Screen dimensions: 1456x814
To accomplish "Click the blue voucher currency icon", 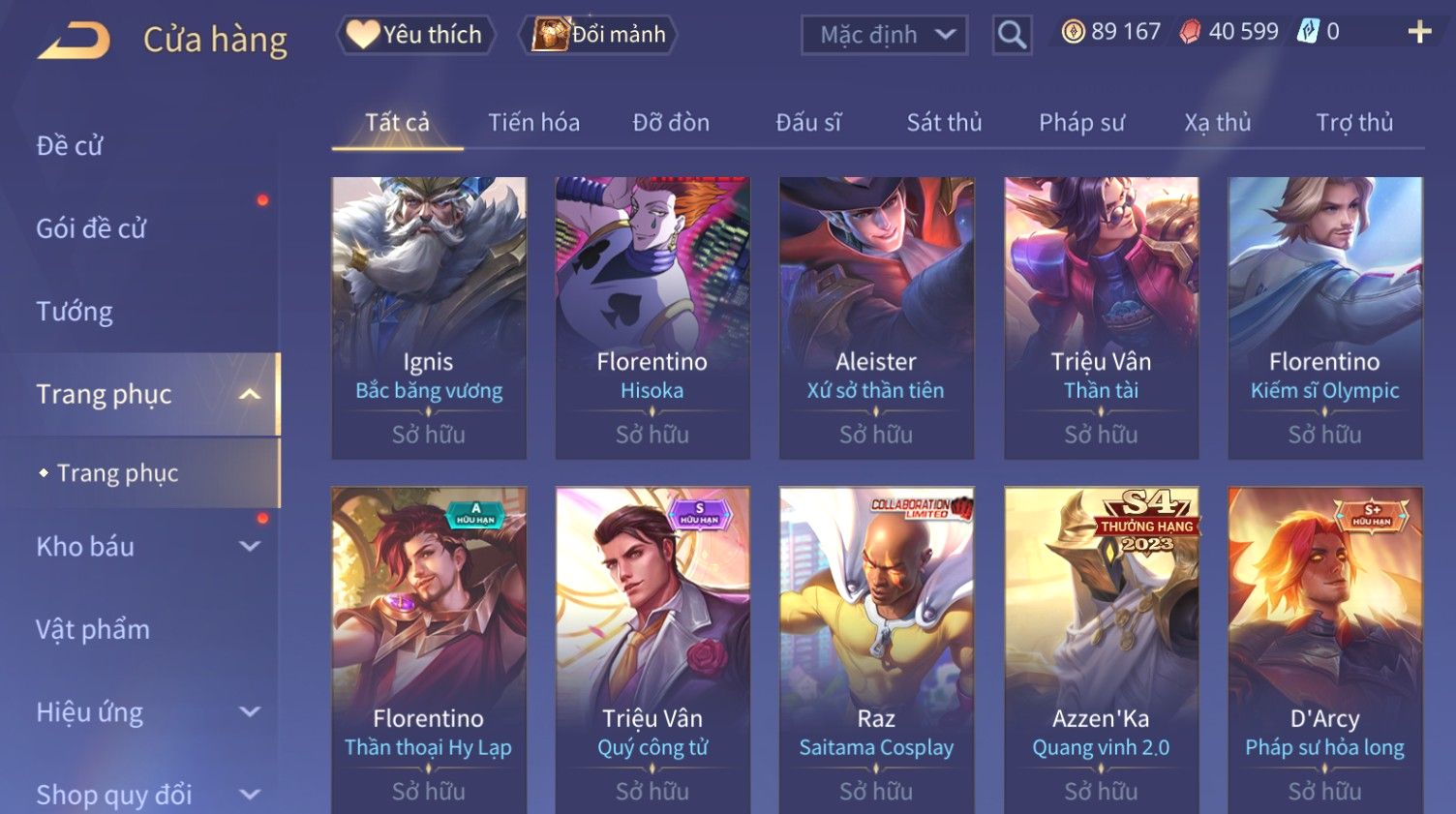I will [1308, 32].
